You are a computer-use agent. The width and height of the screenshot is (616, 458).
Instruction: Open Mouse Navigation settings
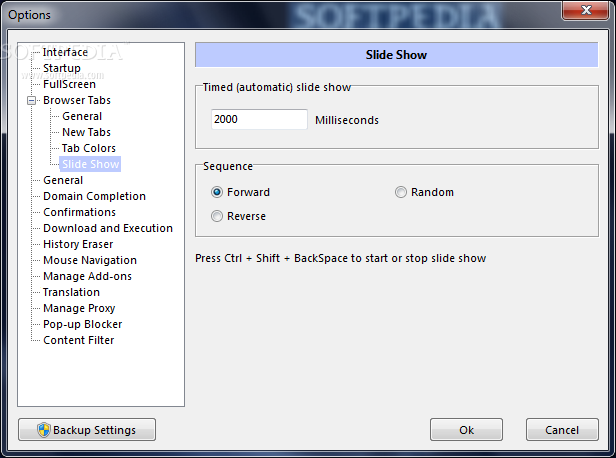[x=90, y=260]
